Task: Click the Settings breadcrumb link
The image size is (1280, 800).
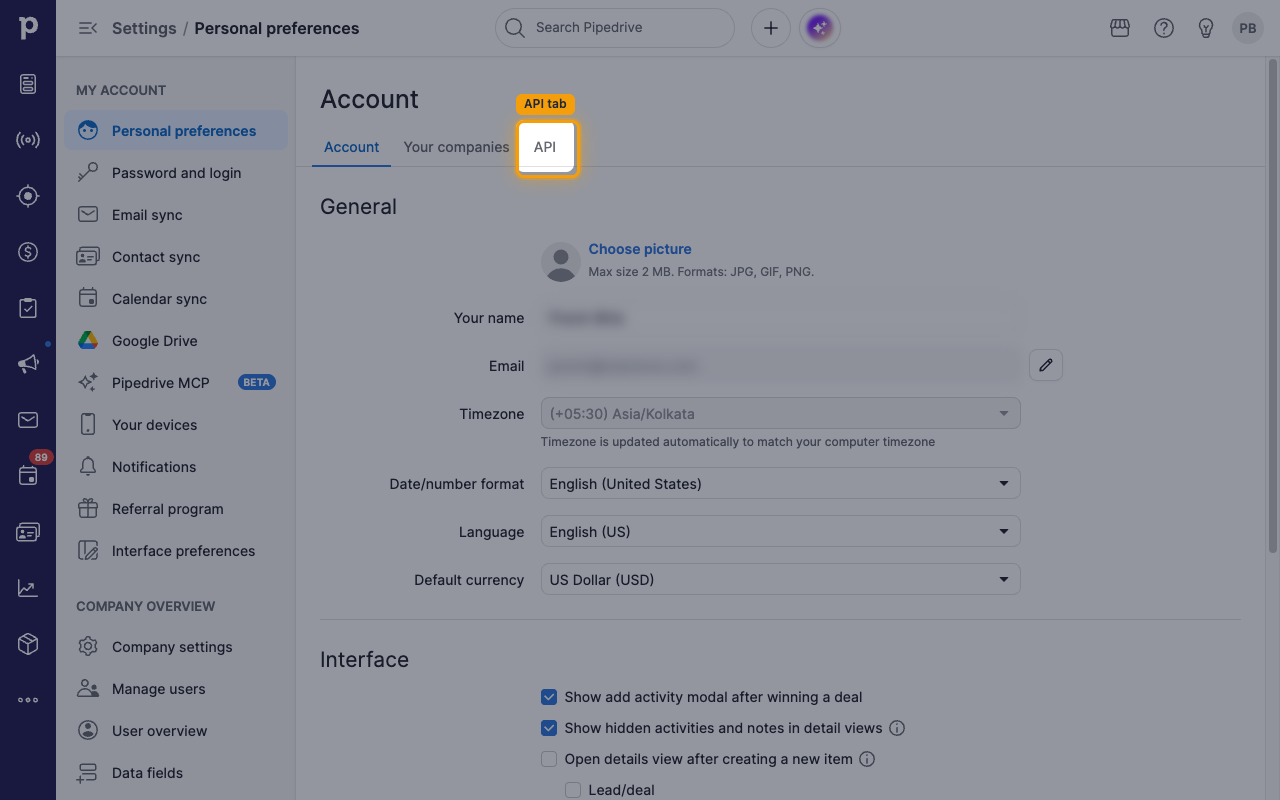Action: (144, 28)
